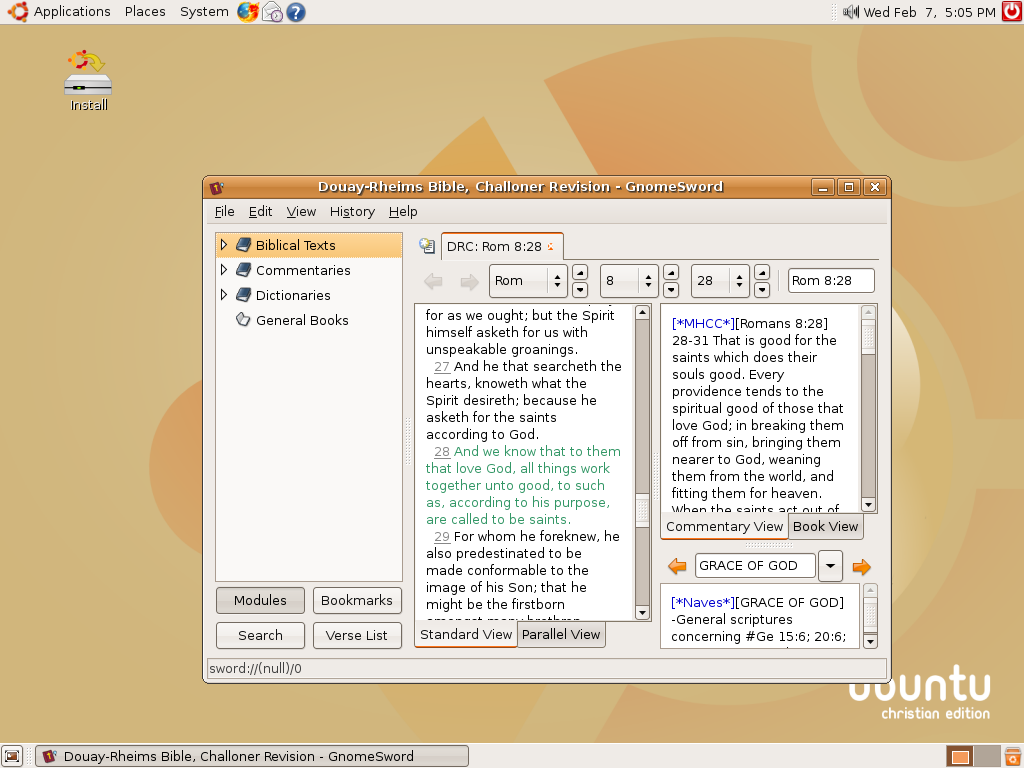Click the clock showing Wed Feb 7
This screenshot has height=768, width=1024.
click(929, 12)
